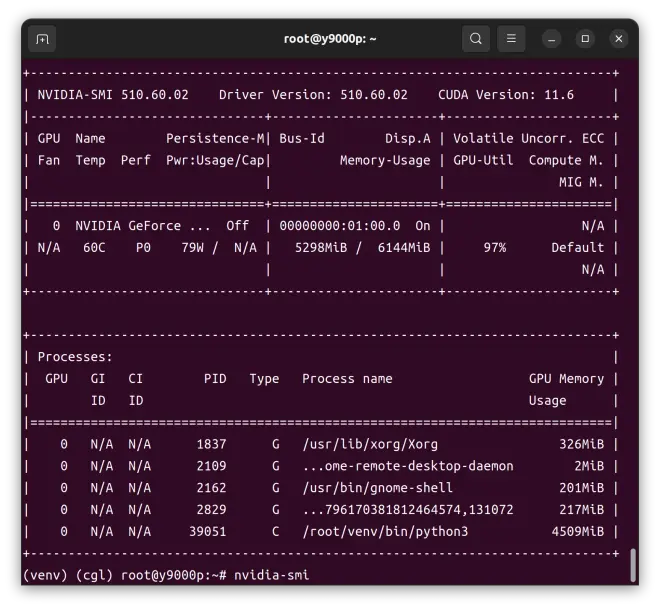Click the bus id 00000000:01:00.0

tap(340, 226)
